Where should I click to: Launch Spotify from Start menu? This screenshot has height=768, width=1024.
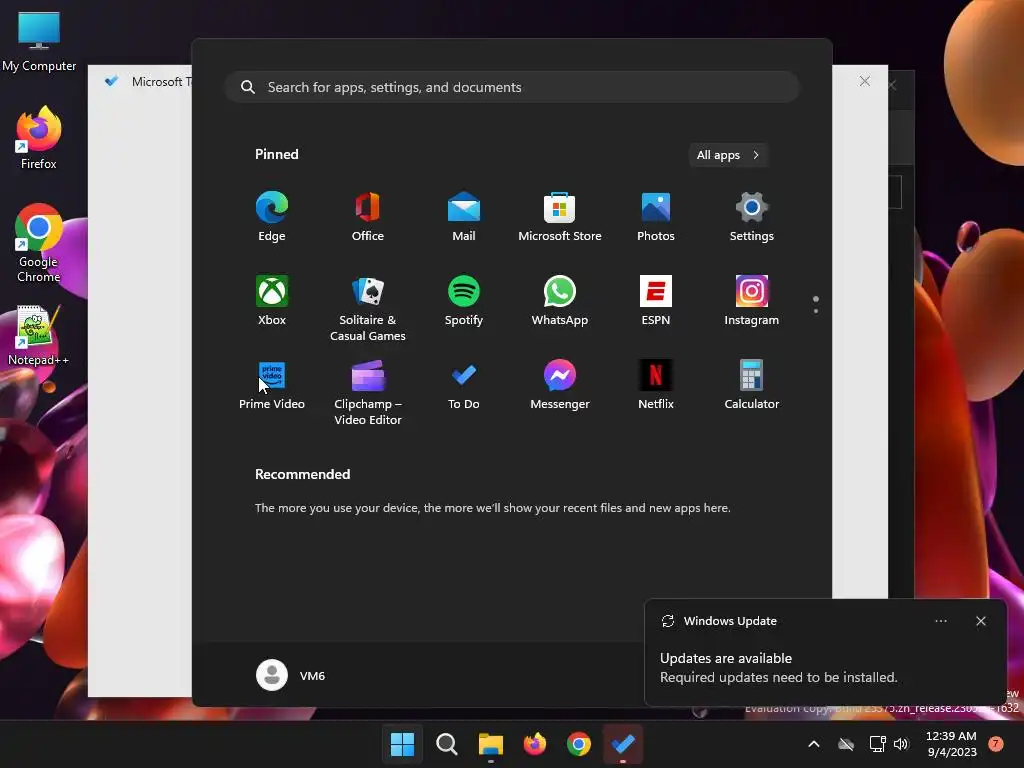tap(464, 302)
